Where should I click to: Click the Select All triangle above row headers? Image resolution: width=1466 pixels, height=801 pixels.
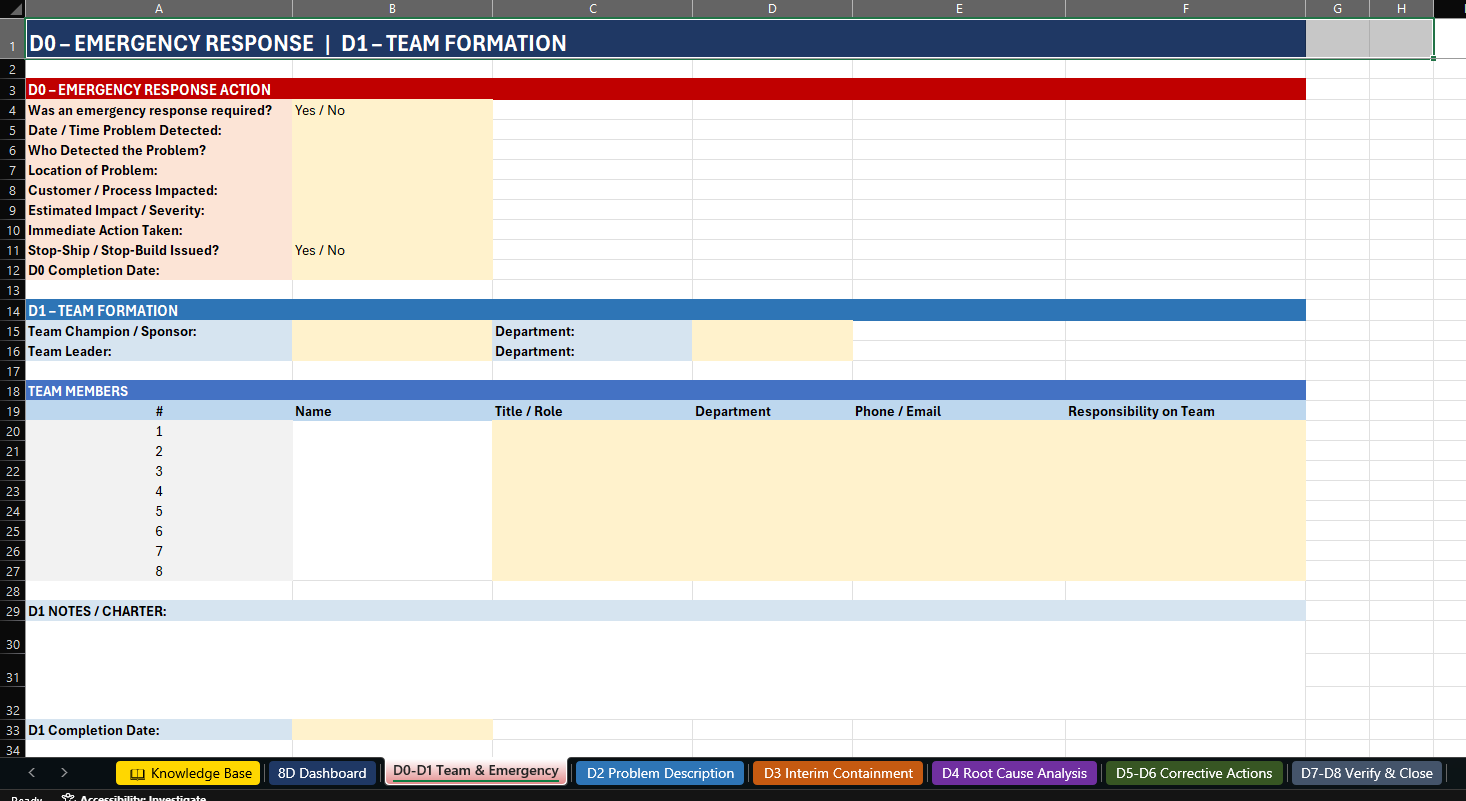tap(11, 8)
